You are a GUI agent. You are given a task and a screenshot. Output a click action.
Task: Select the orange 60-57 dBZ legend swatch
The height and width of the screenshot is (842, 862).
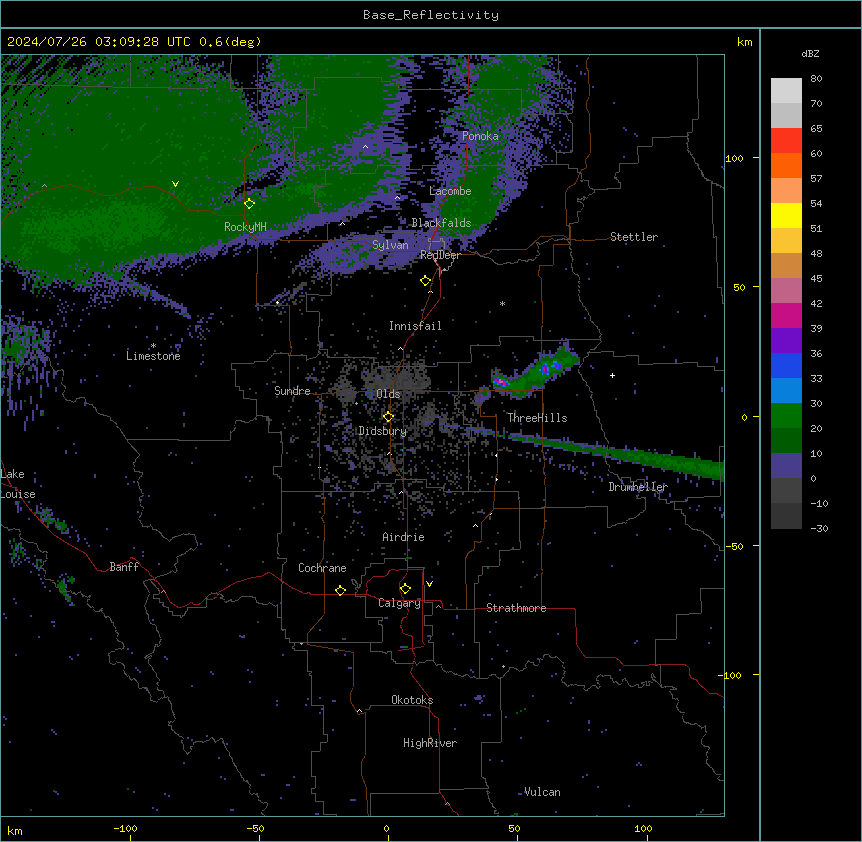point(786,165)
